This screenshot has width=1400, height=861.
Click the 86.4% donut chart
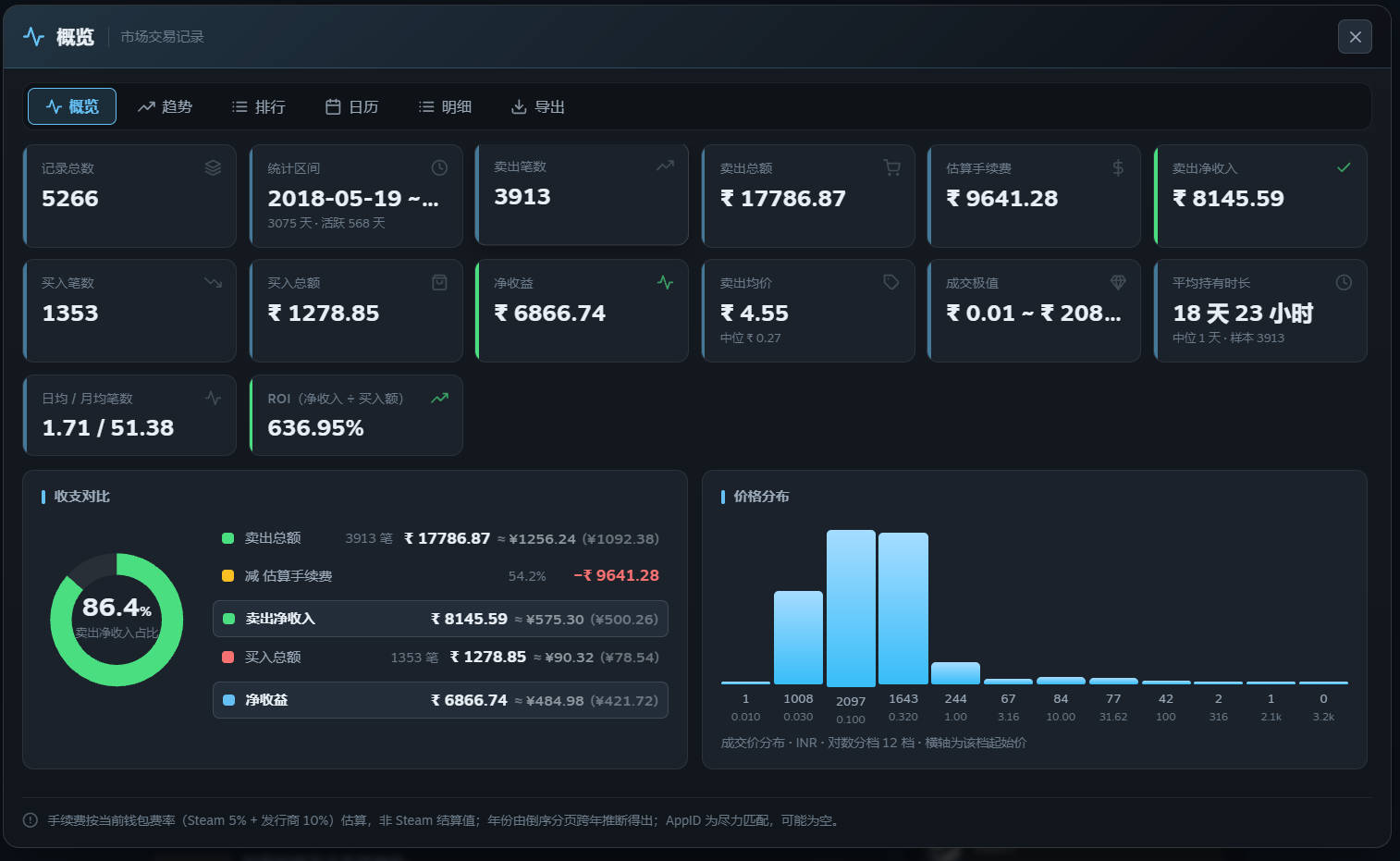117,620
